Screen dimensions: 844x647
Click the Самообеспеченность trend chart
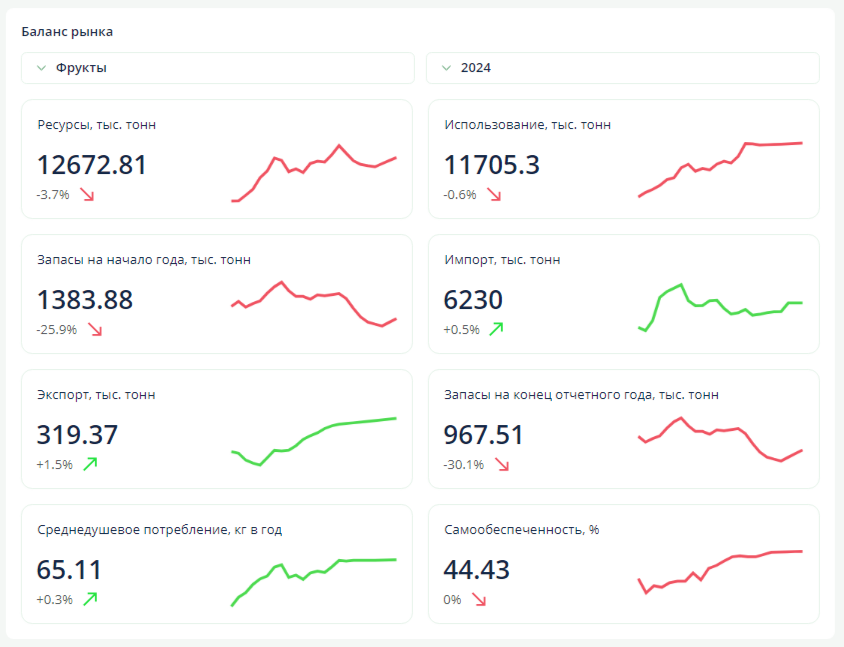coord(720,570)
